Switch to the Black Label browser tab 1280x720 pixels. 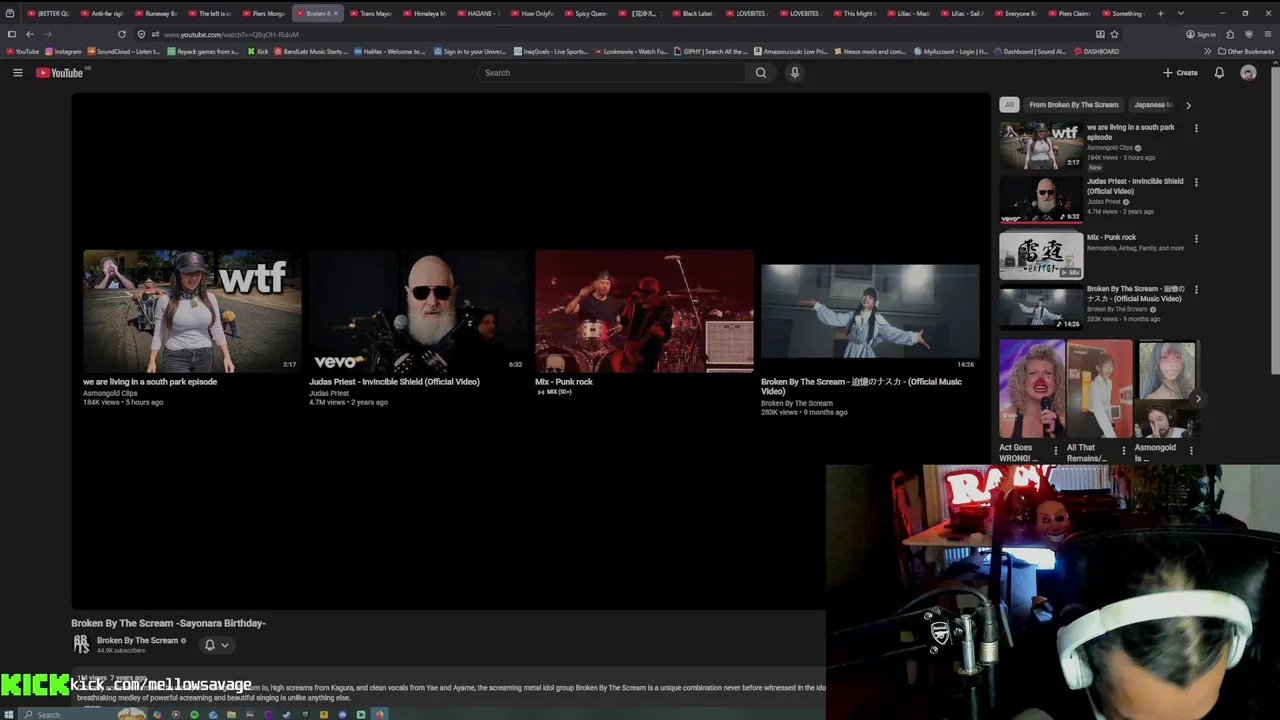pos(694,13)
